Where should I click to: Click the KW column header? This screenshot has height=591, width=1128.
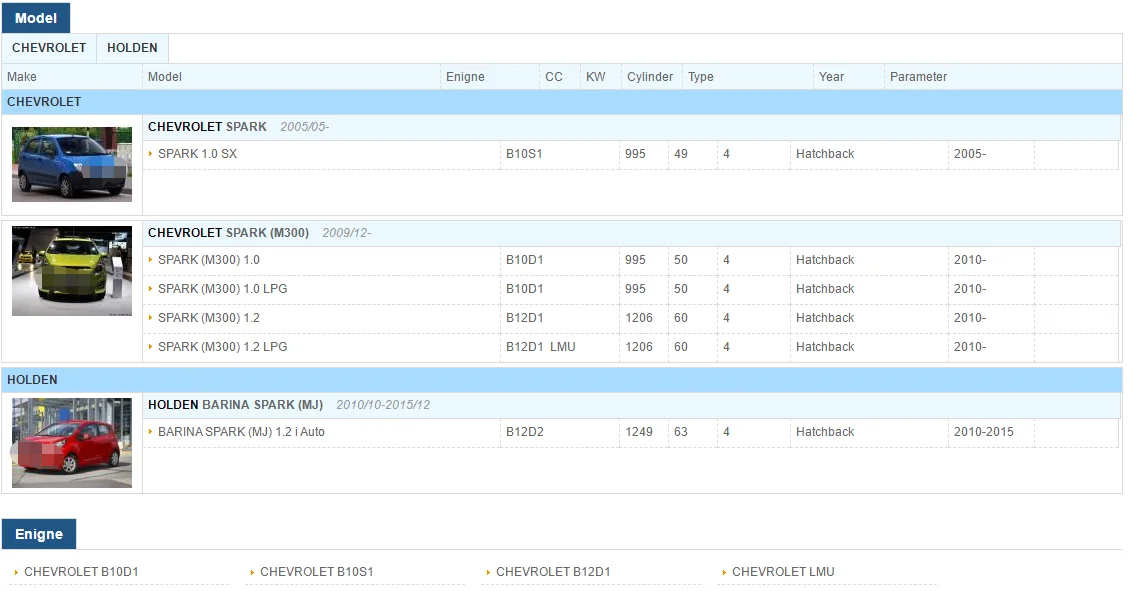(596, 77)
